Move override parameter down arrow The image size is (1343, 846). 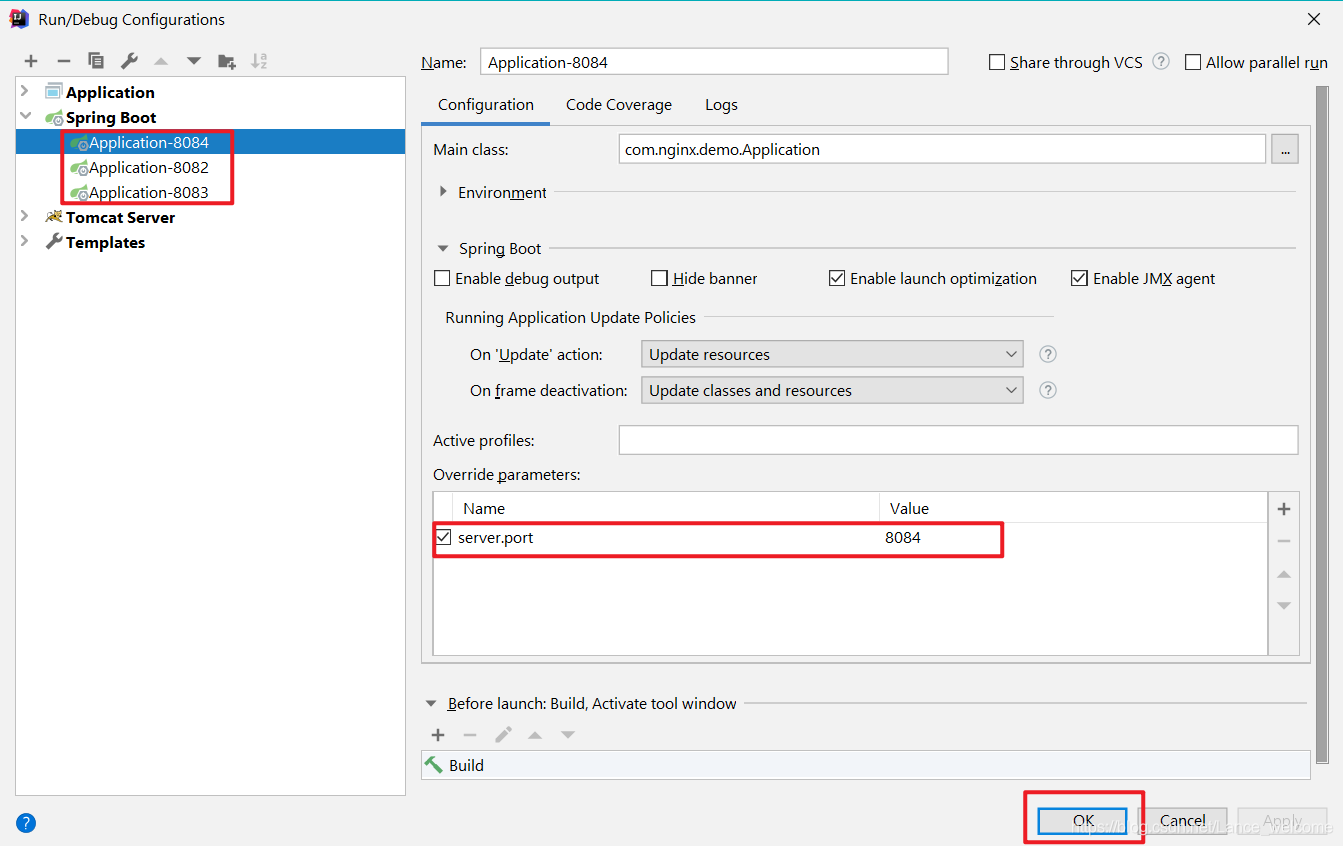click(1284, 606)
